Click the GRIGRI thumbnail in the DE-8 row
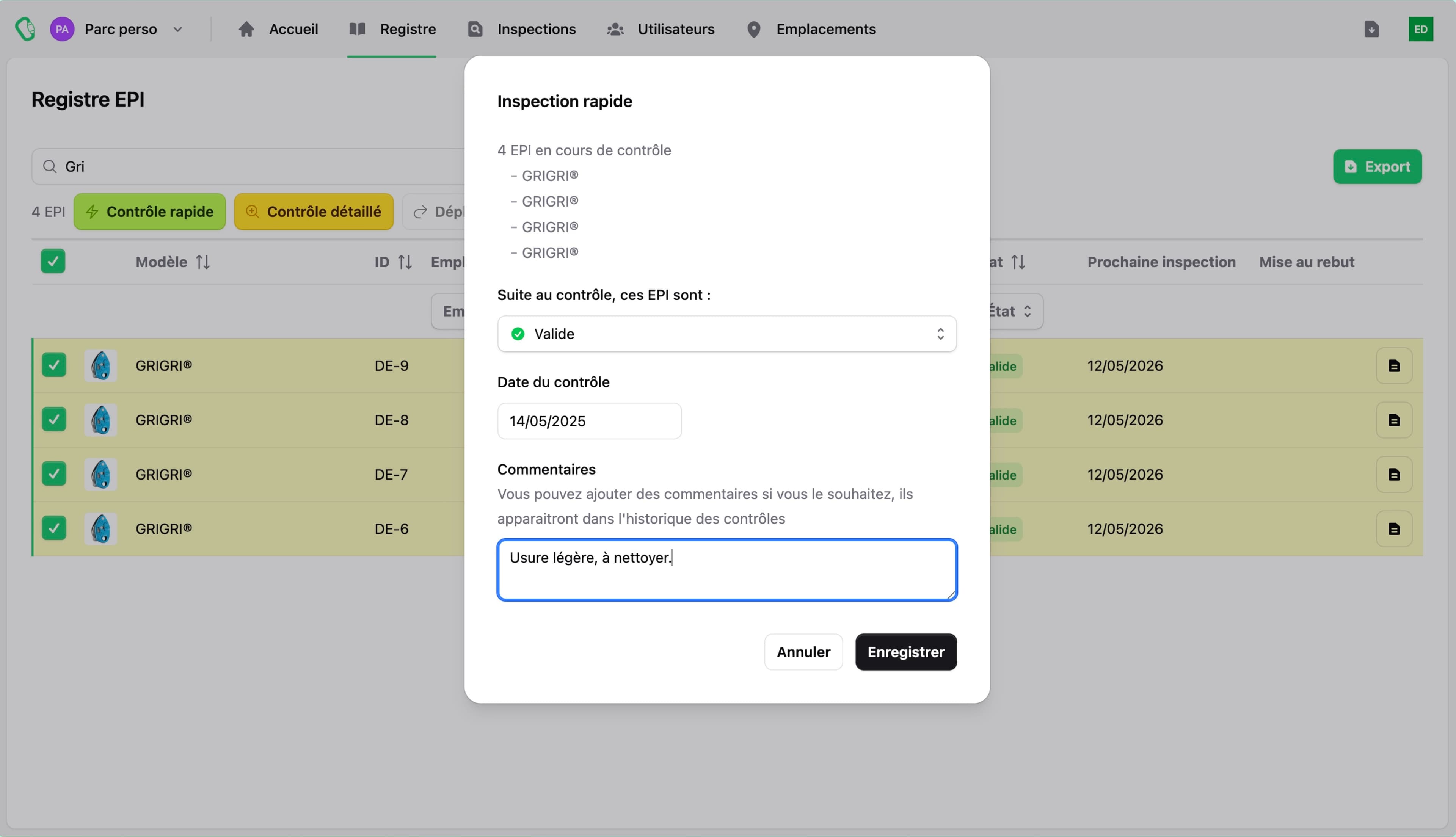The image size is (1456, 837). (x=100, y=420)
